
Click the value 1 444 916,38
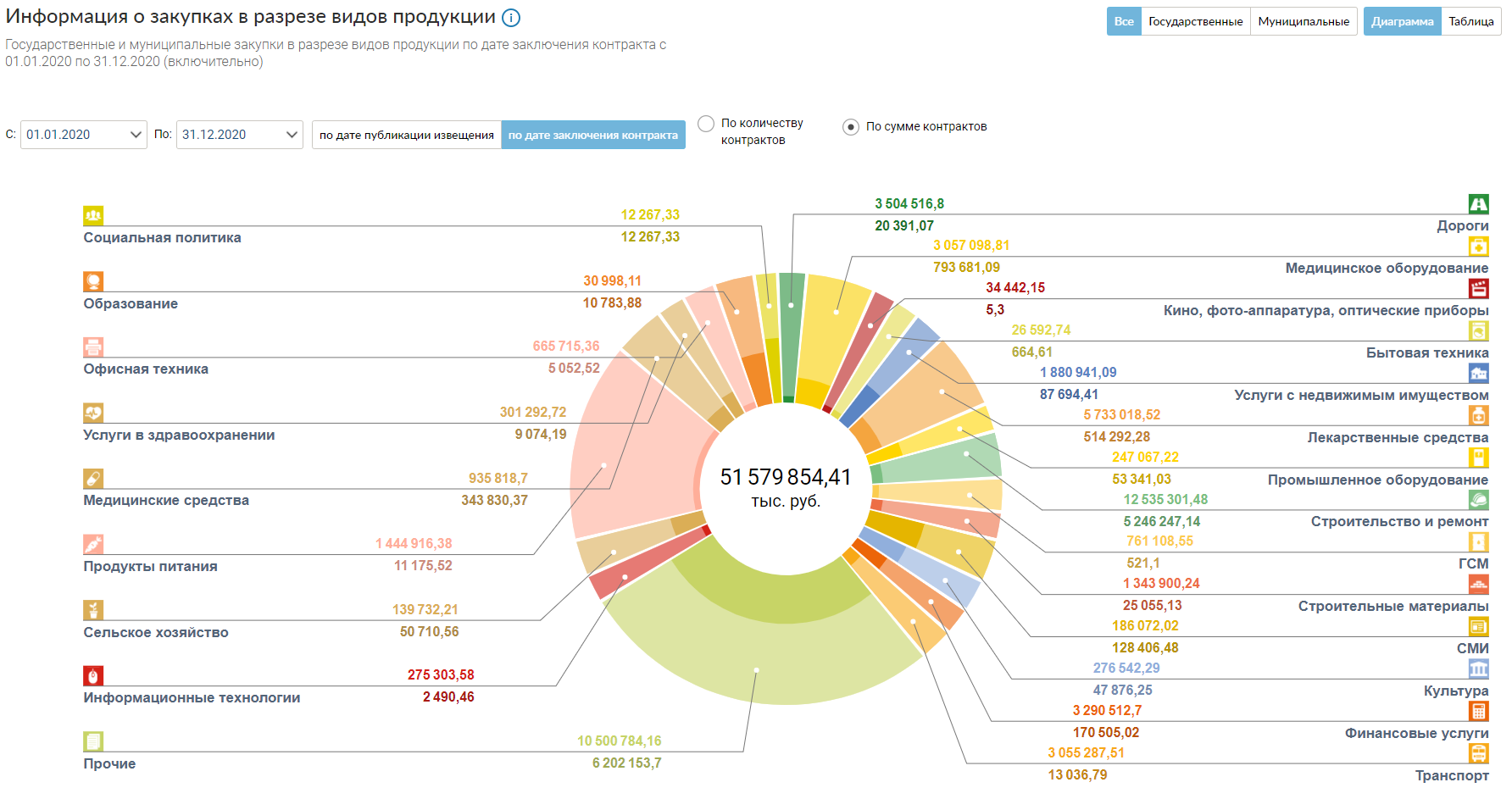[x=414, y=544]
